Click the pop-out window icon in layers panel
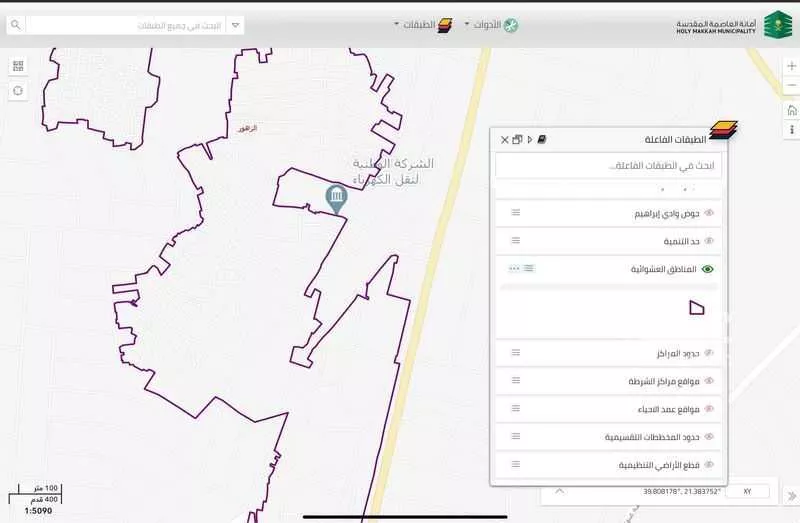The height and width of the screenshot is (523, 800). click(517, 140)
